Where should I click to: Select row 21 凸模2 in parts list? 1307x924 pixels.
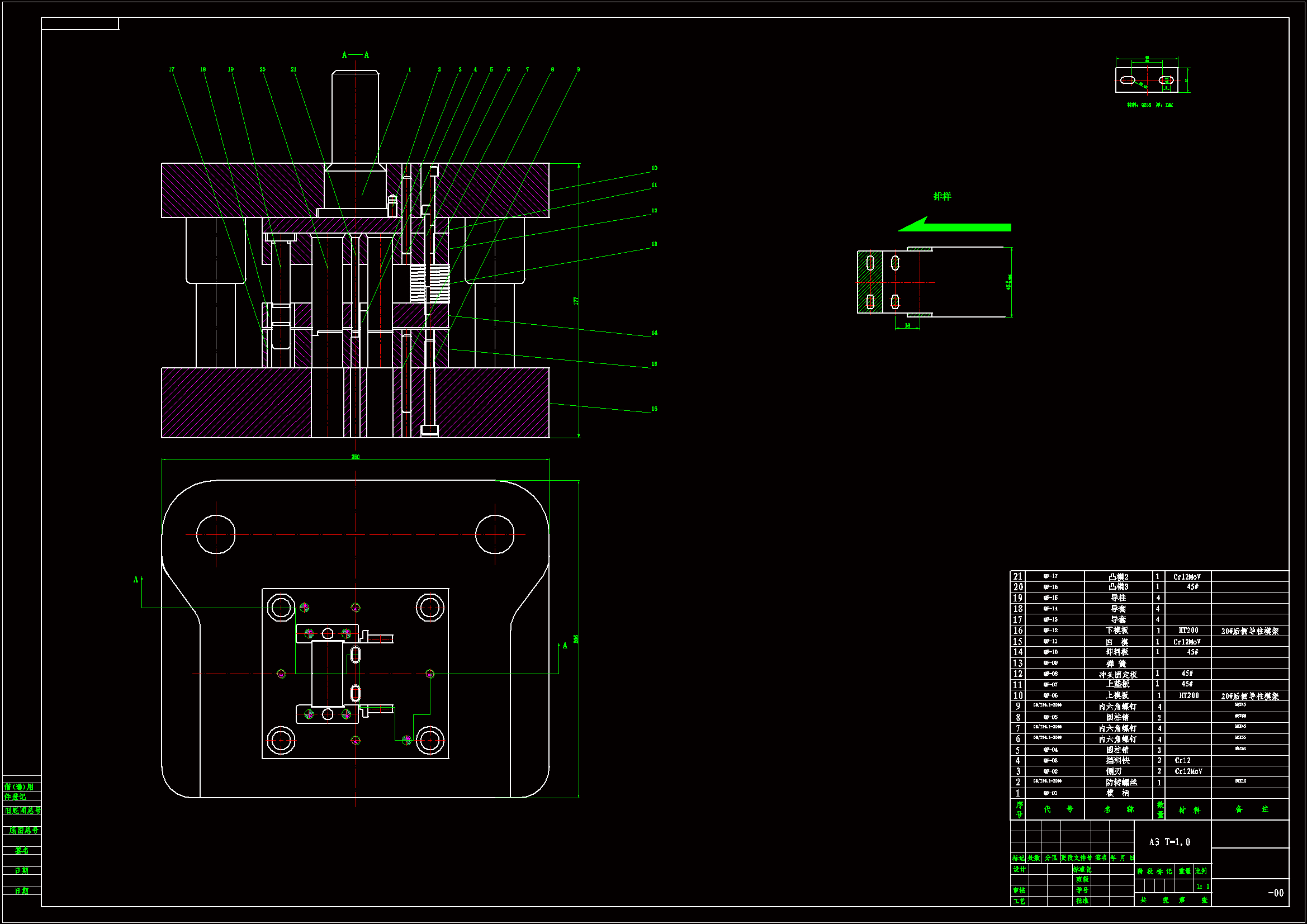(1118, 577)
